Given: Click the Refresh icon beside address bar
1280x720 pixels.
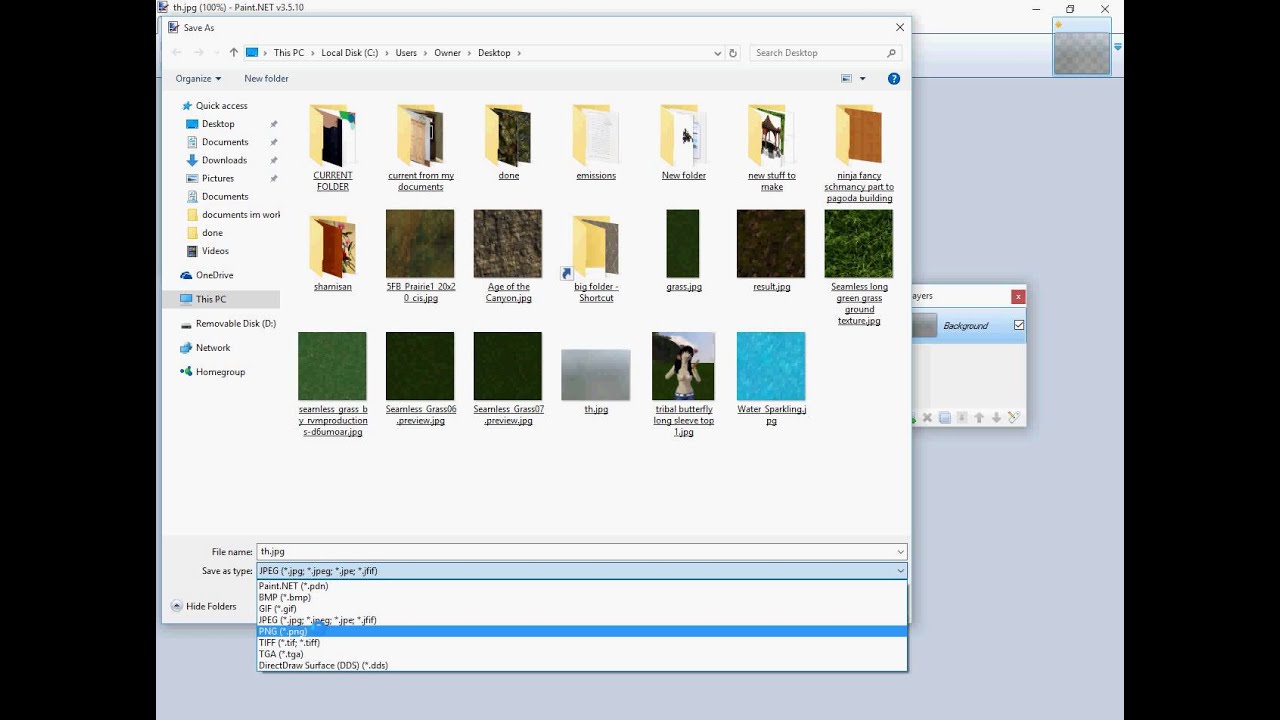Looking at the screenshot, I should pyautogui.click(x=733, y=53).
